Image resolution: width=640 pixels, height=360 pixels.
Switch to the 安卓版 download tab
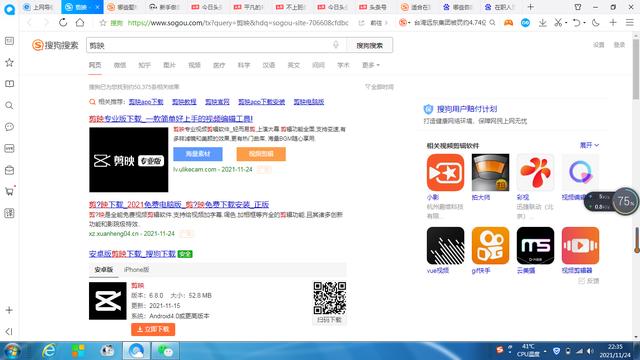click(103, 270)
